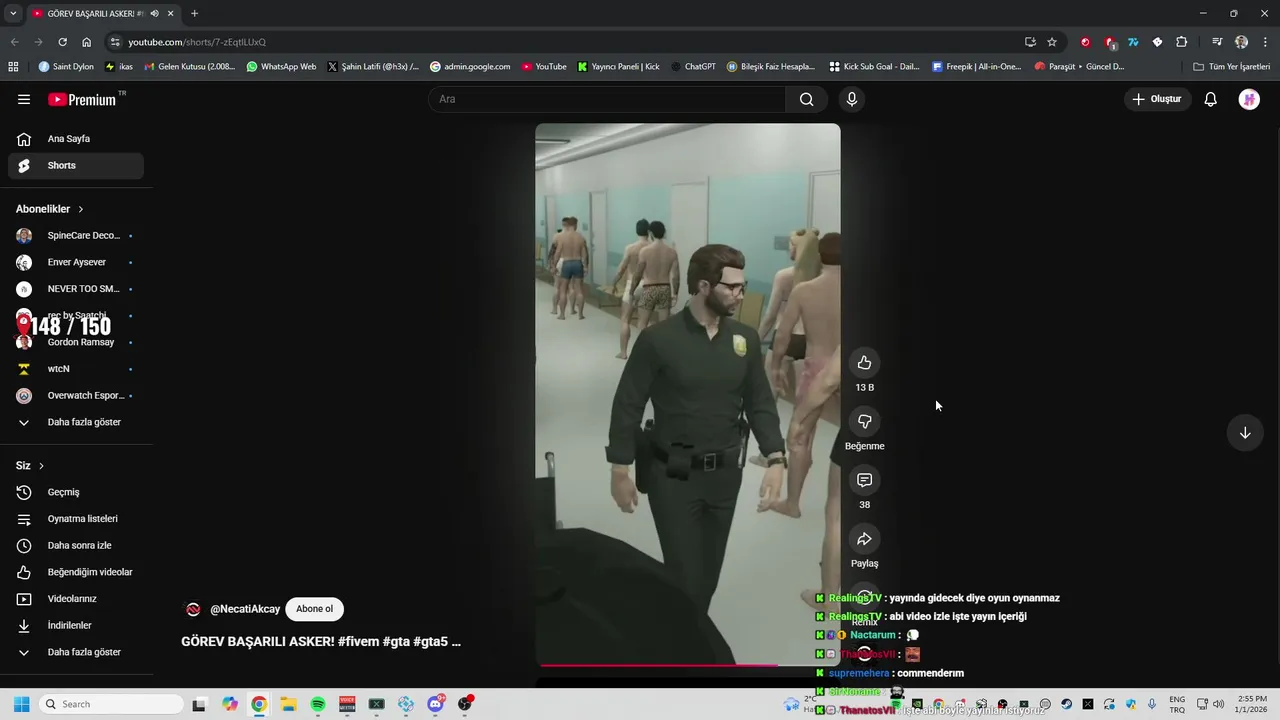Viewport: 1280px width, 720px height.
Task: Bookmark this page with star icon
Action: coord(1052,42)
